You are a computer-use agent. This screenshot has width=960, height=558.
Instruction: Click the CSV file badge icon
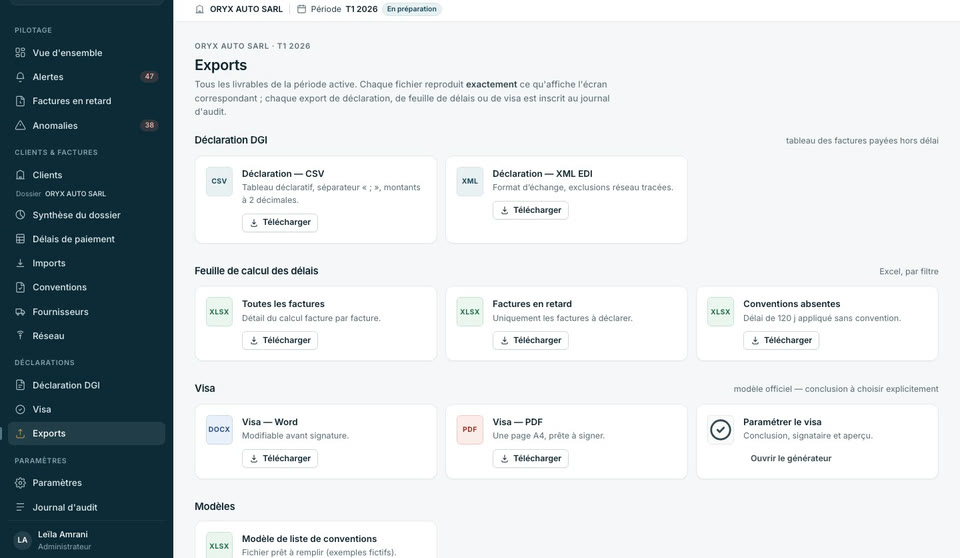[219, 181]
